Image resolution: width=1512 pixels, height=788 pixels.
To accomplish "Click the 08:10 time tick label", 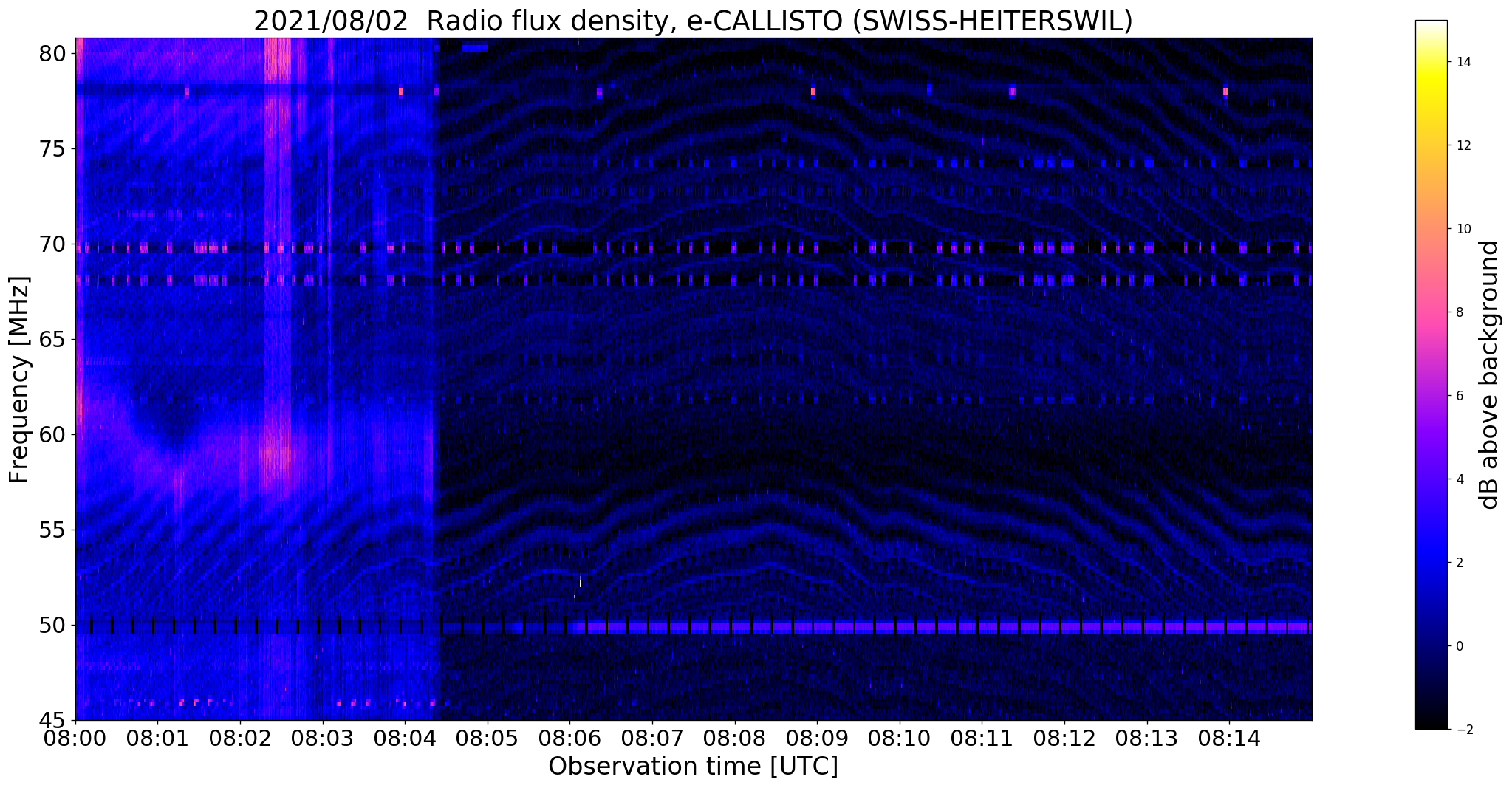I will point(900,738).
